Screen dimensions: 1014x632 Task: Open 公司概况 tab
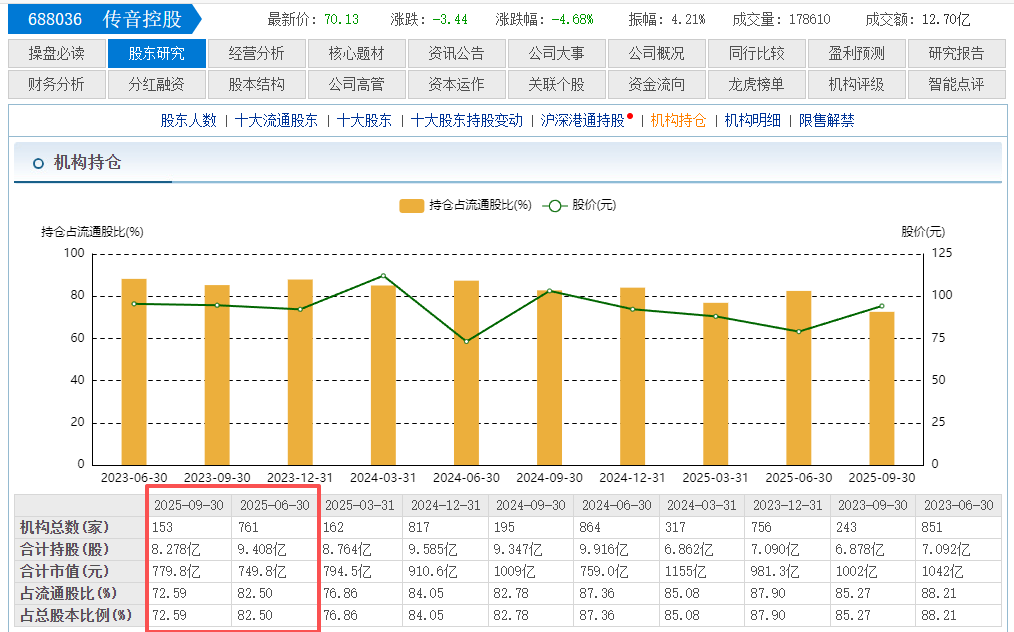click(656, 54)
